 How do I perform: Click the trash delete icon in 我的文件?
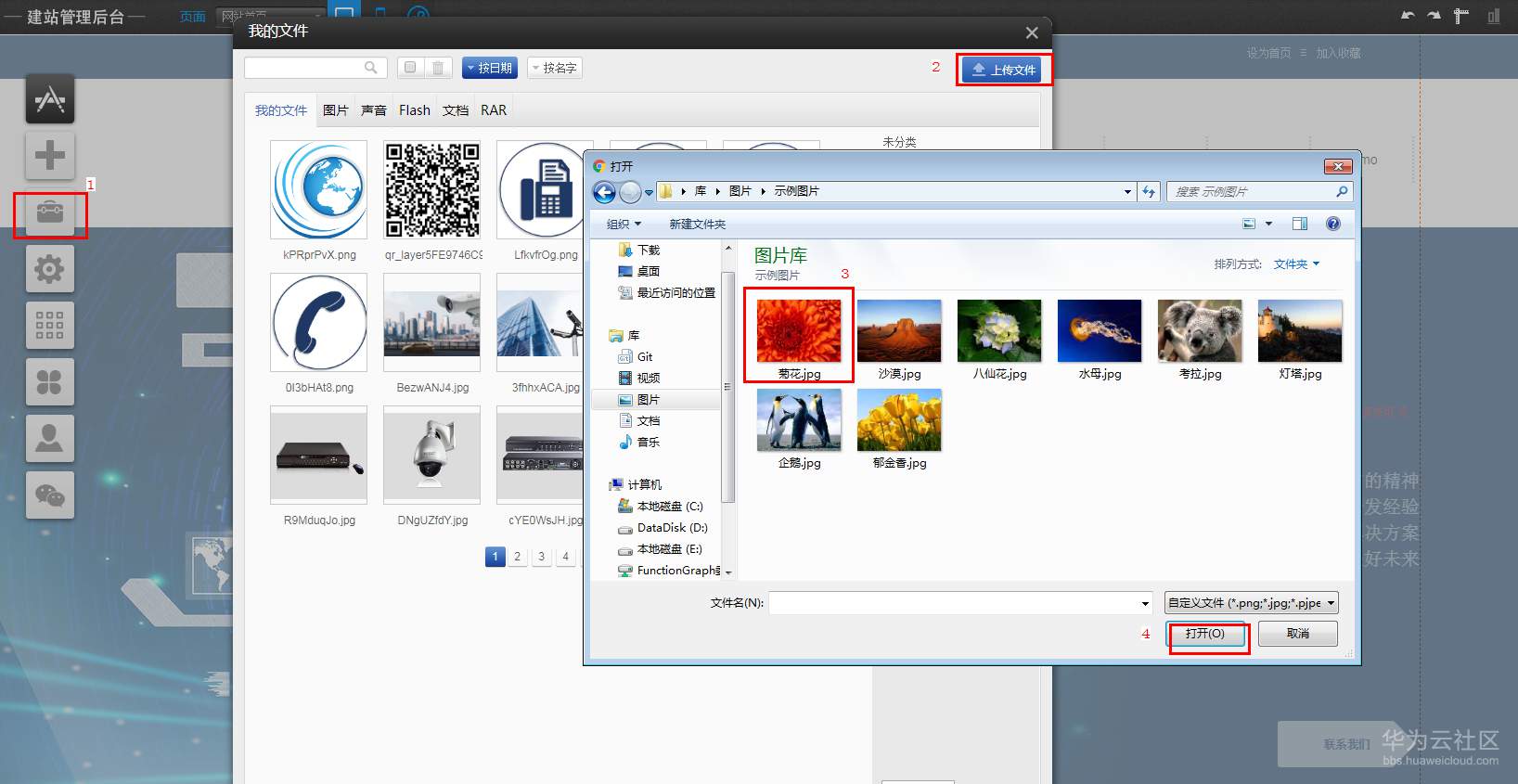pyautogui.click(x=438, y=68)
